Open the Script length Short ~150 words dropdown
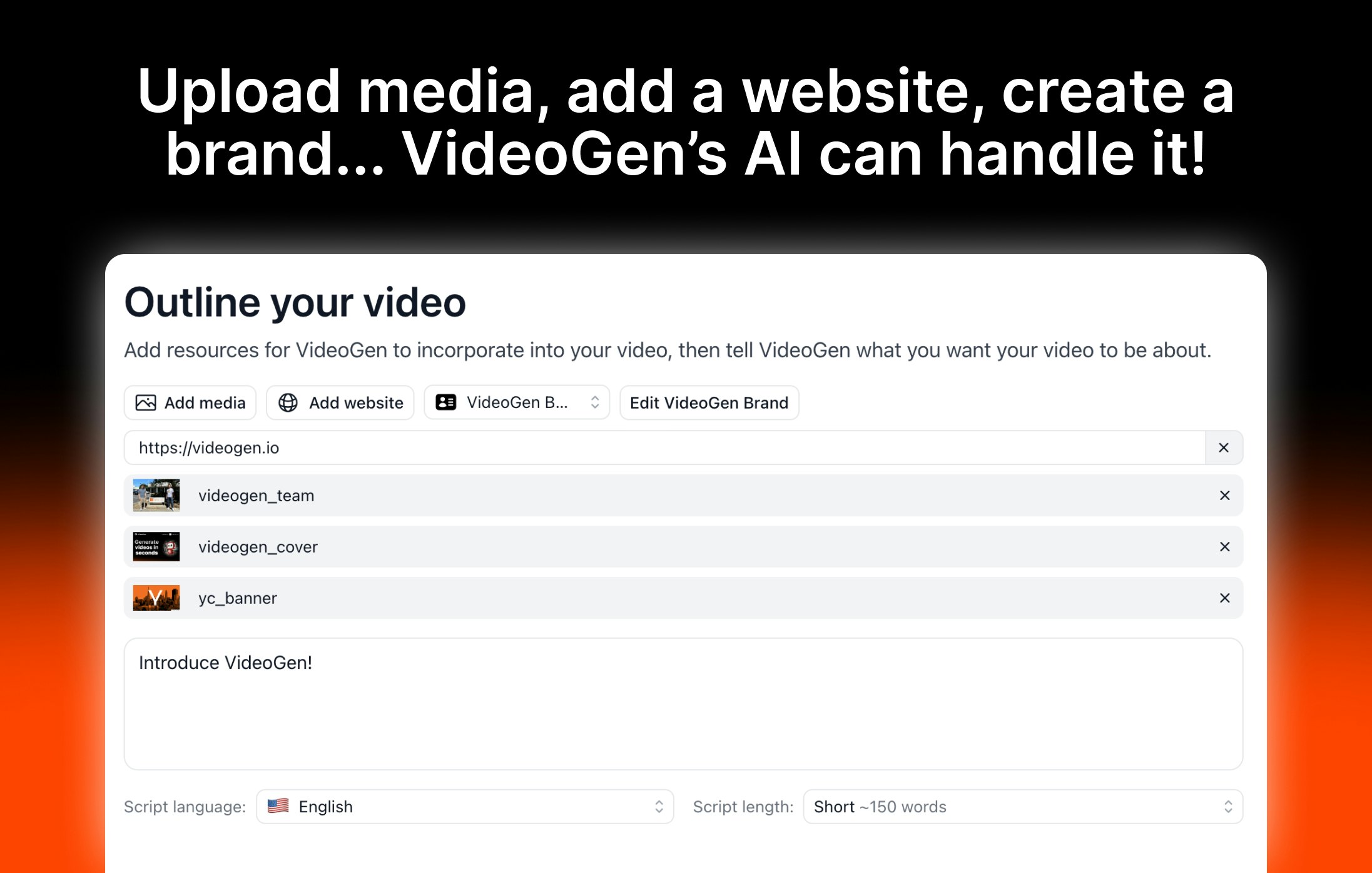Image resolution: width=1372 pixels, height=873 pixels. click(x=1023, y=807)
